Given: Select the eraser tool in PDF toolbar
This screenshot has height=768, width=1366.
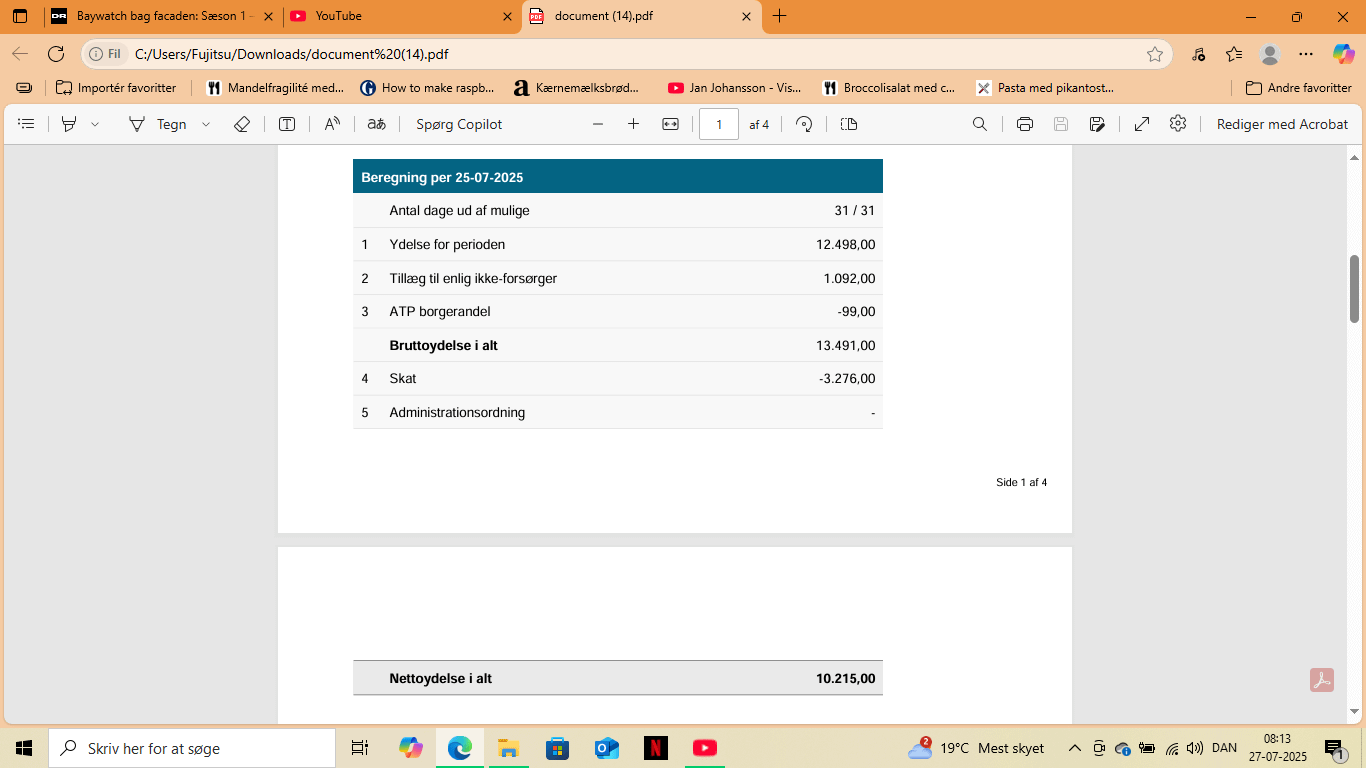Looking at the screenshot, I should [x=241, y=124].
